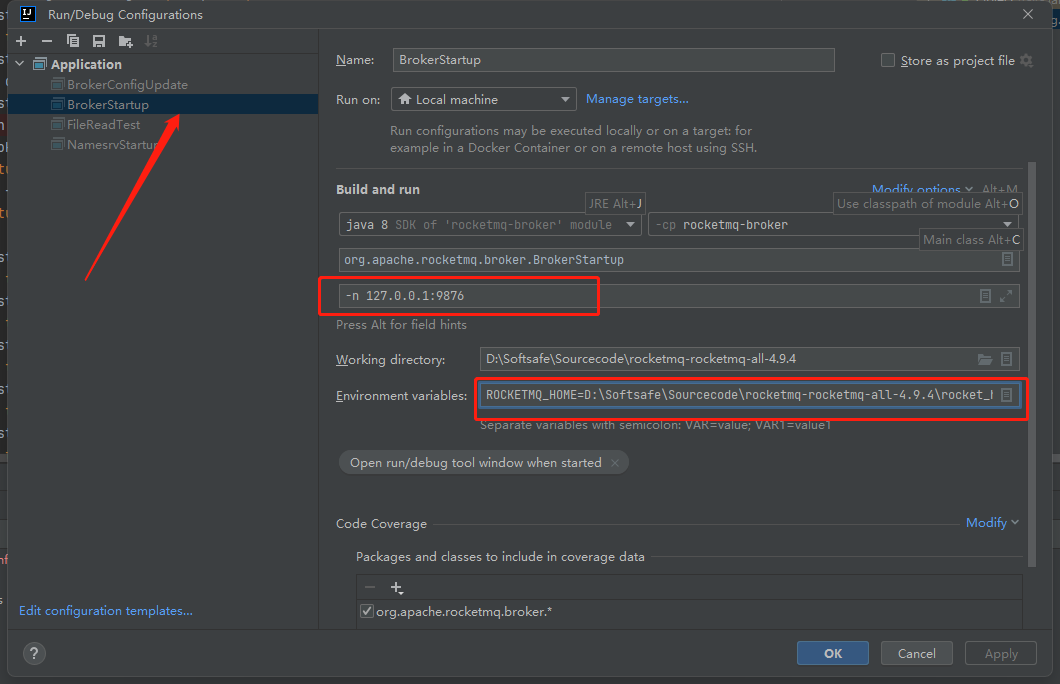The width and height of the screenshot is (1060, 684).
Task: Open the java 8 SDK dropdown
Action: tap(490, 224)
